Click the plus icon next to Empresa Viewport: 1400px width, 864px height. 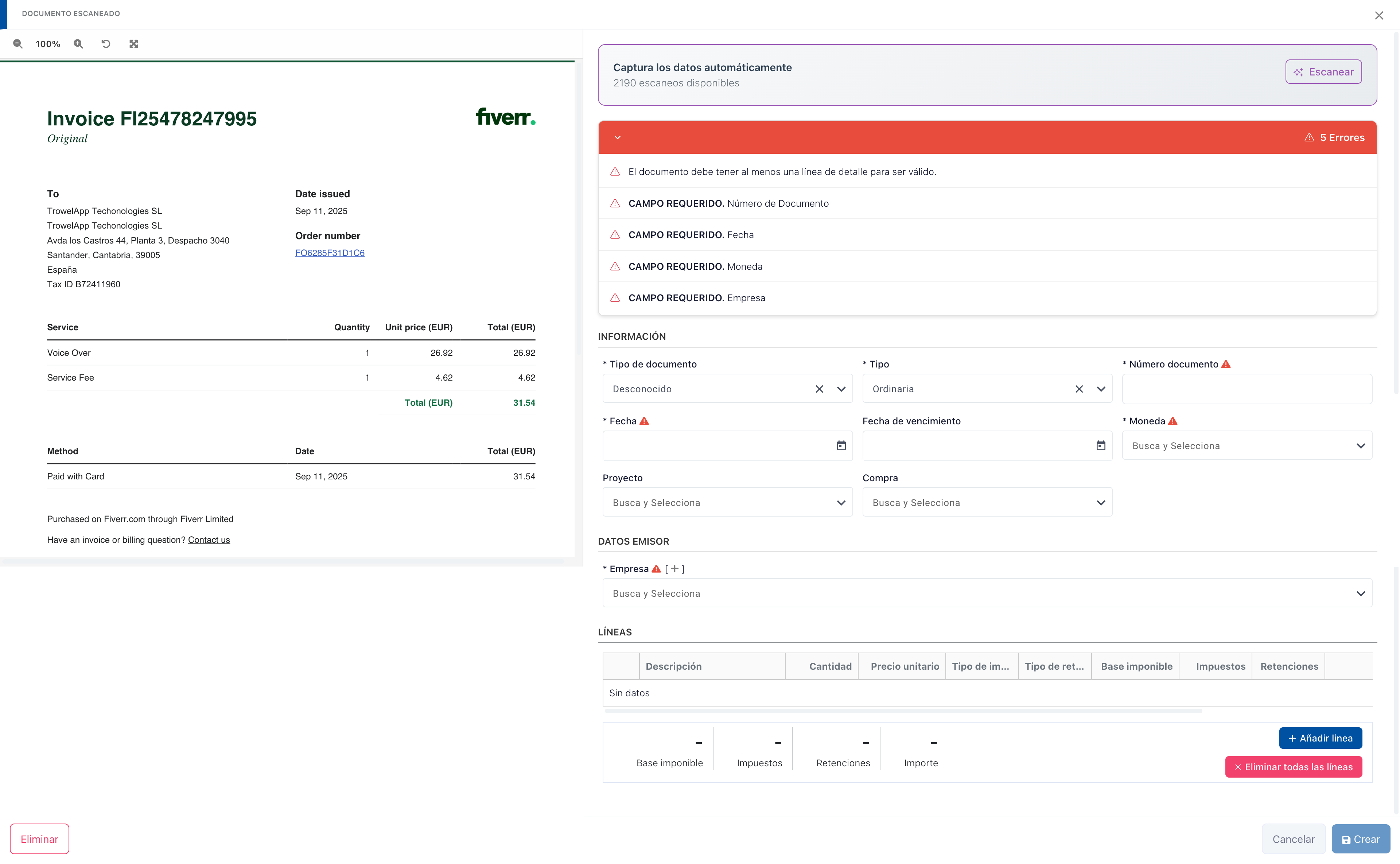point(675,569)
